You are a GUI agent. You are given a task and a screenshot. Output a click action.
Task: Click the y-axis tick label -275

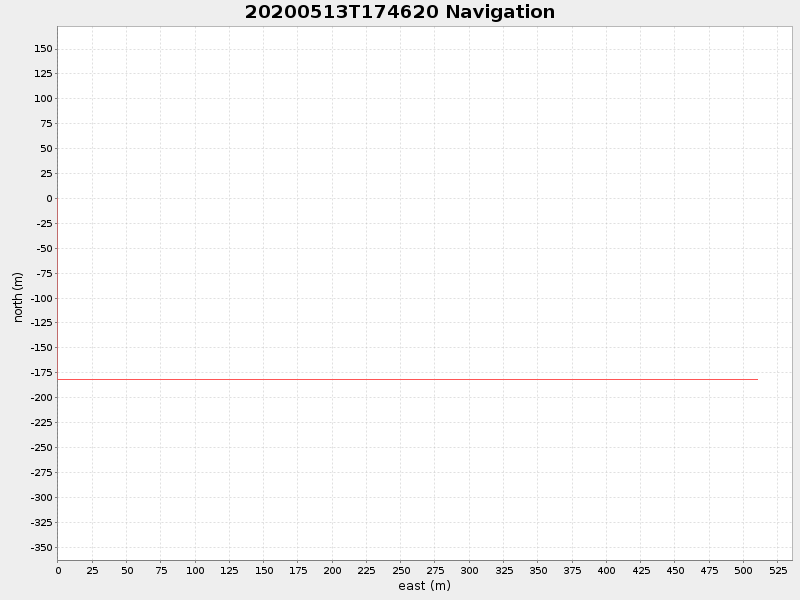(x=41, y=473)
